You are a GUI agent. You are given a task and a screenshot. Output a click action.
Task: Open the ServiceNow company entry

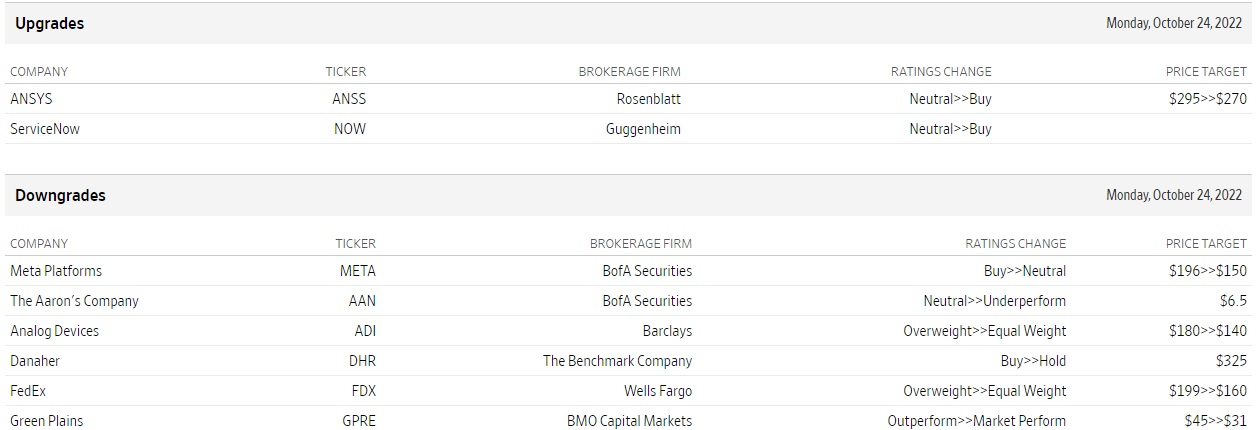(x=45, y=129)
